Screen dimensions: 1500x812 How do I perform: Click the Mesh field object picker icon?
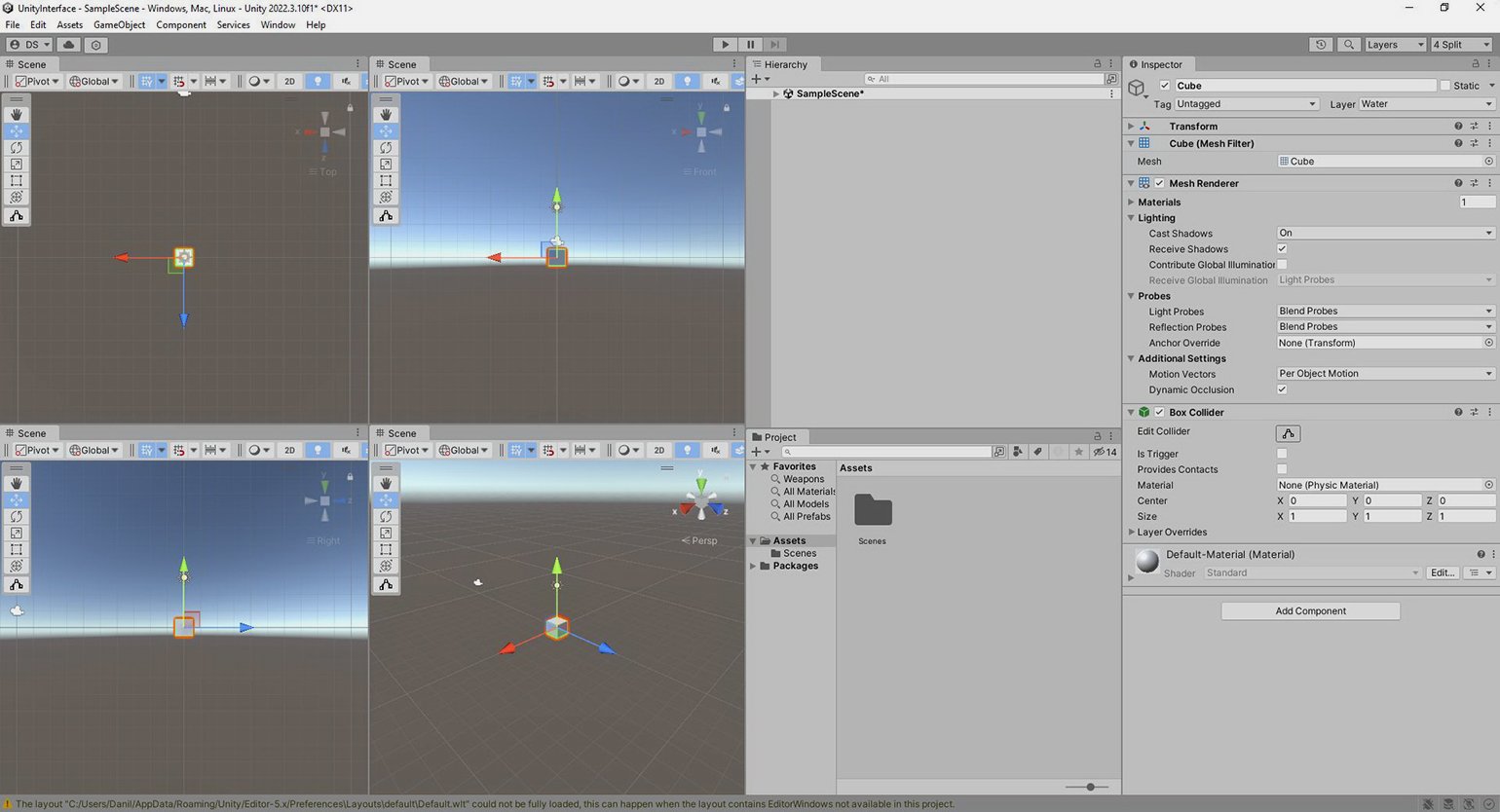click(1488, 162)
